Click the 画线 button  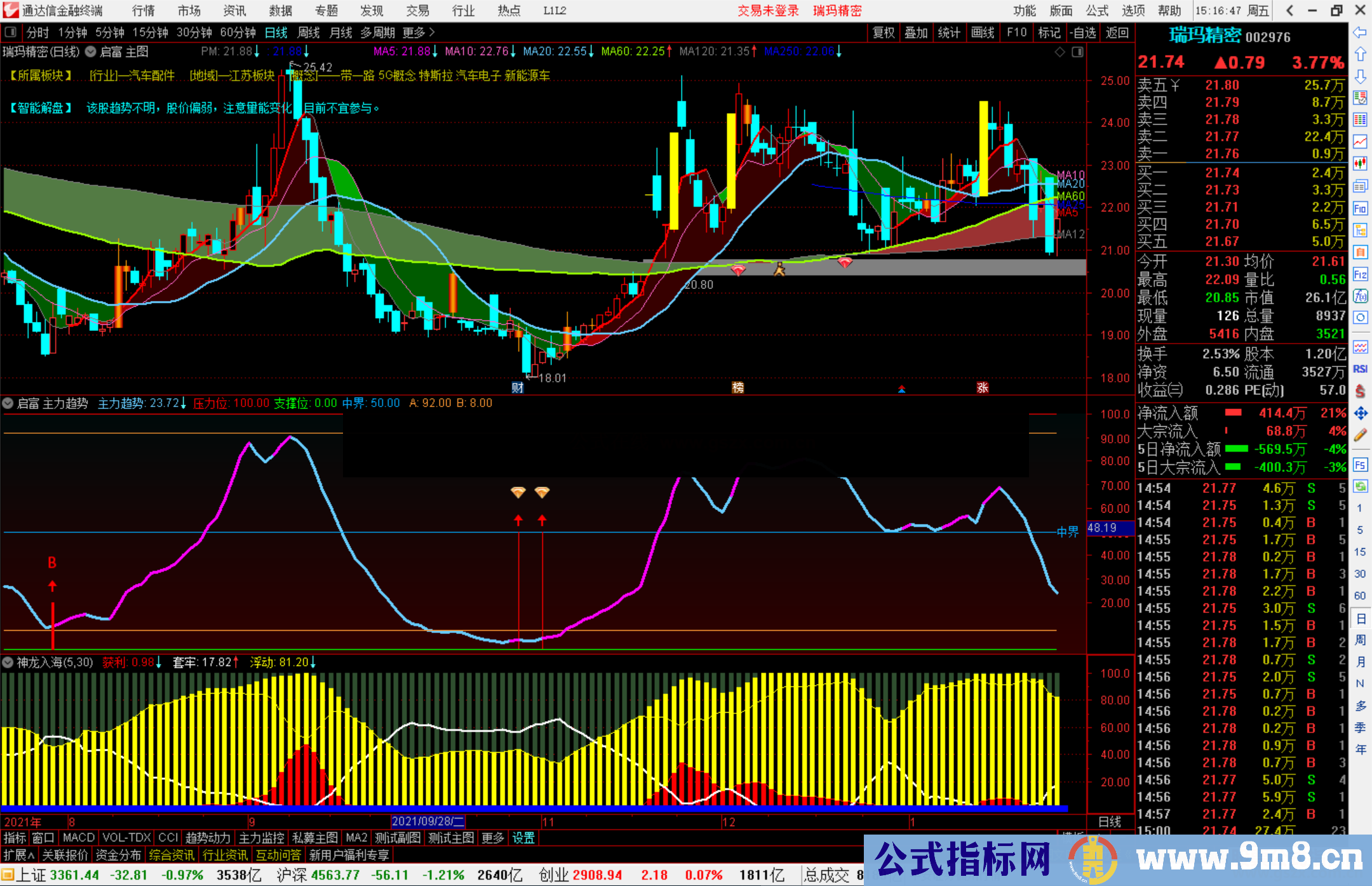click(983, 32)
